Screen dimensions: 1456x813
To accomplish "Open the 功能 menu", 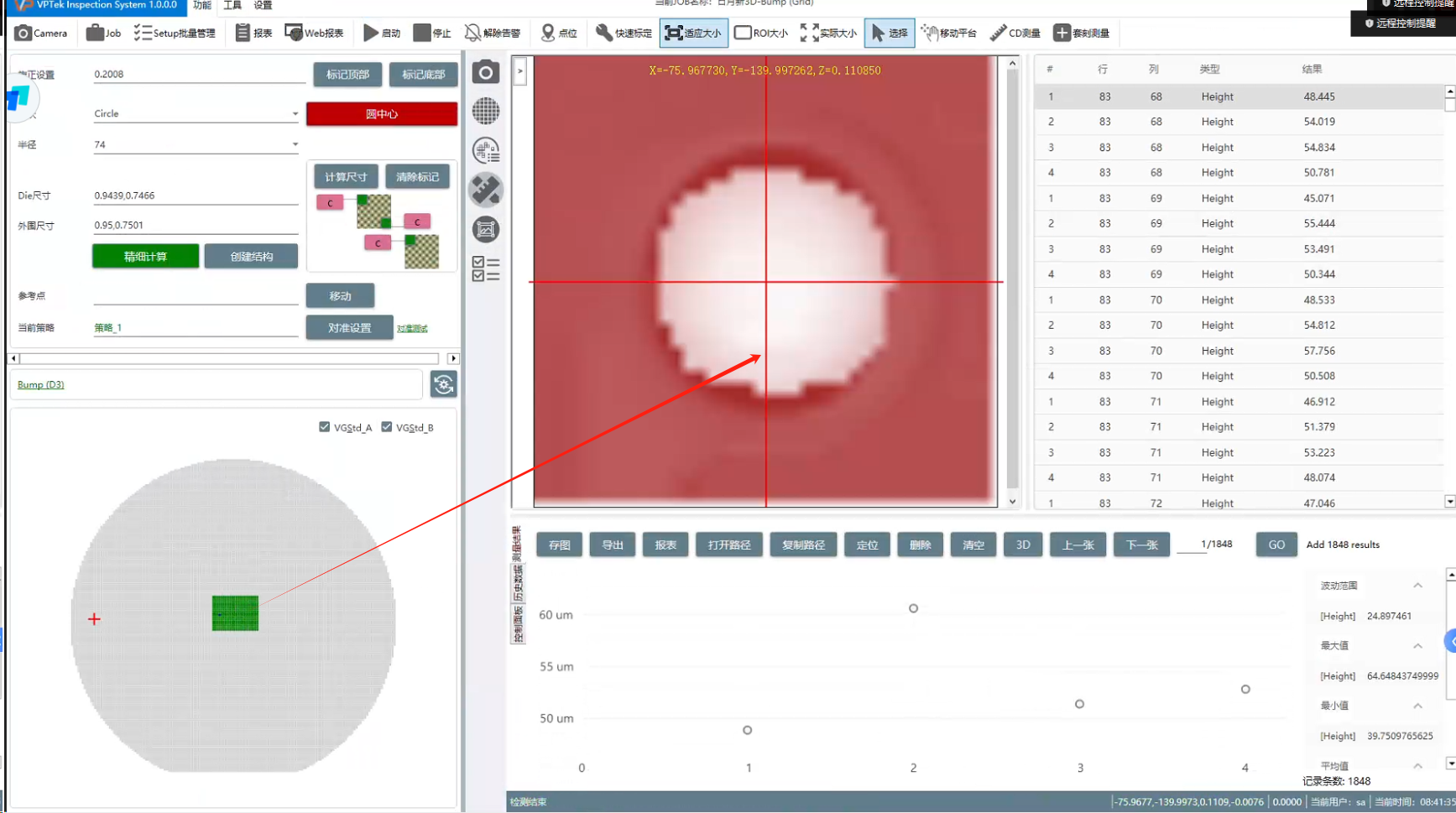I will tap(202, 5).
